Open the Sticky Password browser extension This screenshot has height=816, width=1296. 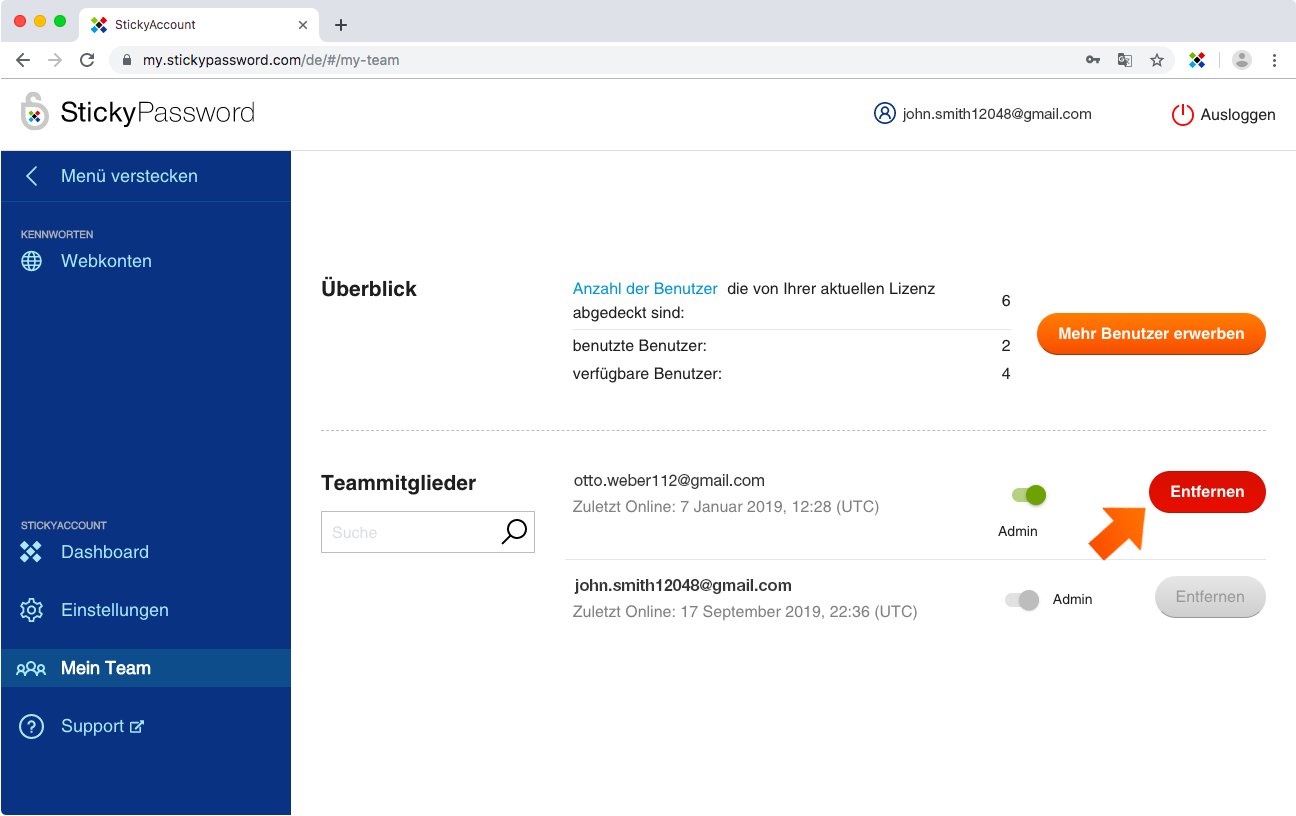click(1197, 60)
